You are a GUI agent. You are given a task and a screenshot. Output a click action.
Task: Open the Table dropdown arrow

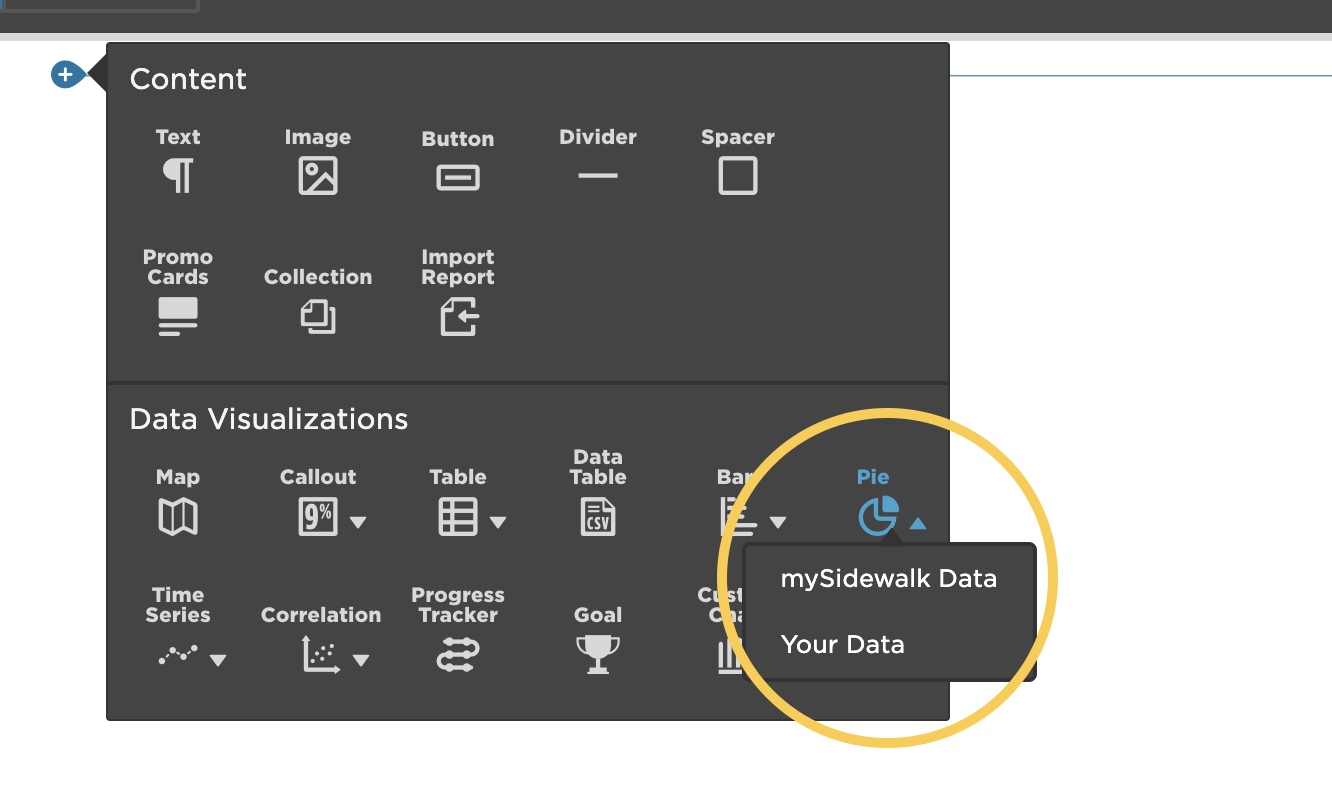pyautogui.click(x=498, y=522)
